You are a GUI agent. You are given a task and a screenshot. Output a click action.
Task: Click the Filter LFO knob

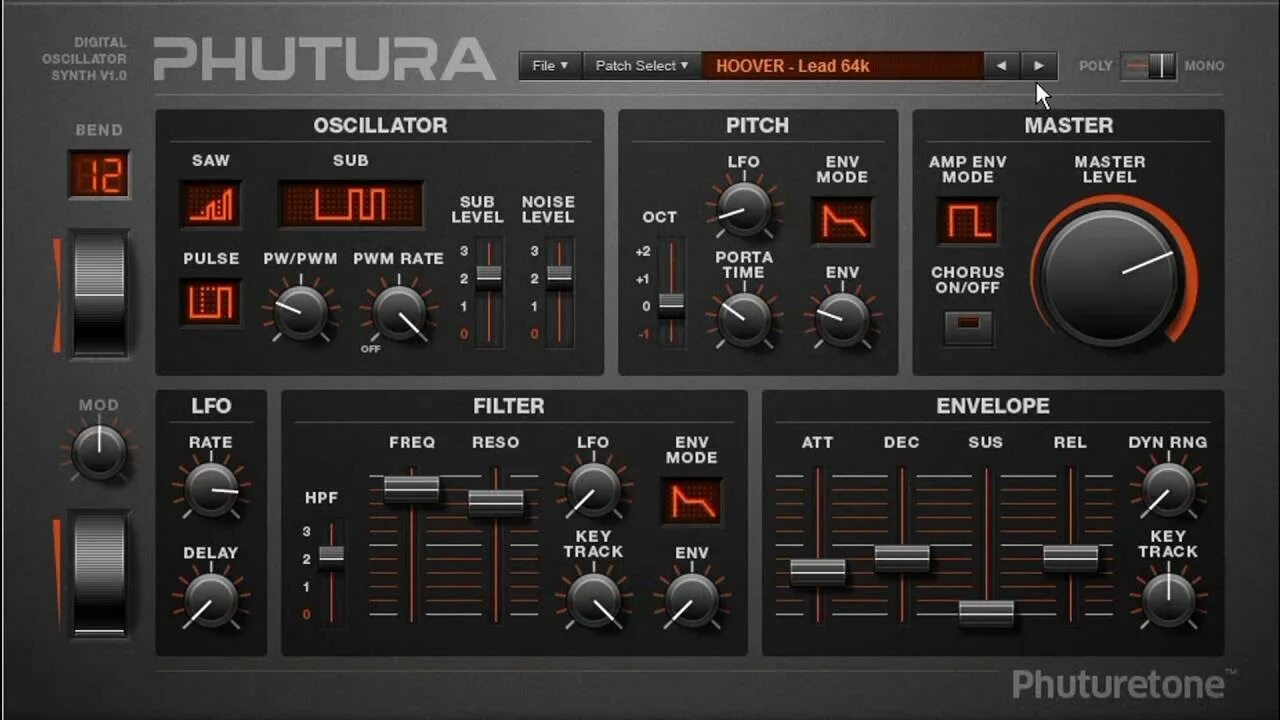[x=593, y=490]
